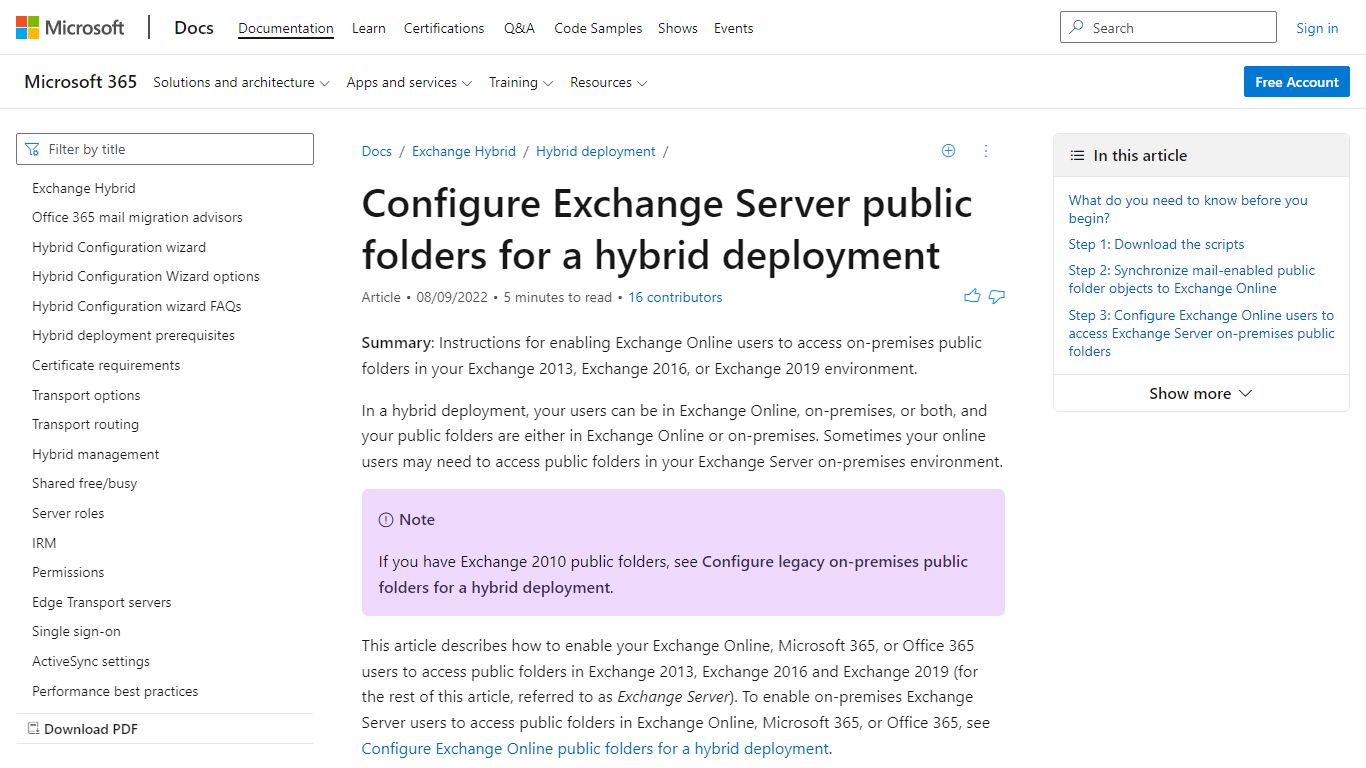This screenshot has height=768, width=1366.
Task: Select Hybrid deployment prerequisites
Action: click(x=133, y=335)
